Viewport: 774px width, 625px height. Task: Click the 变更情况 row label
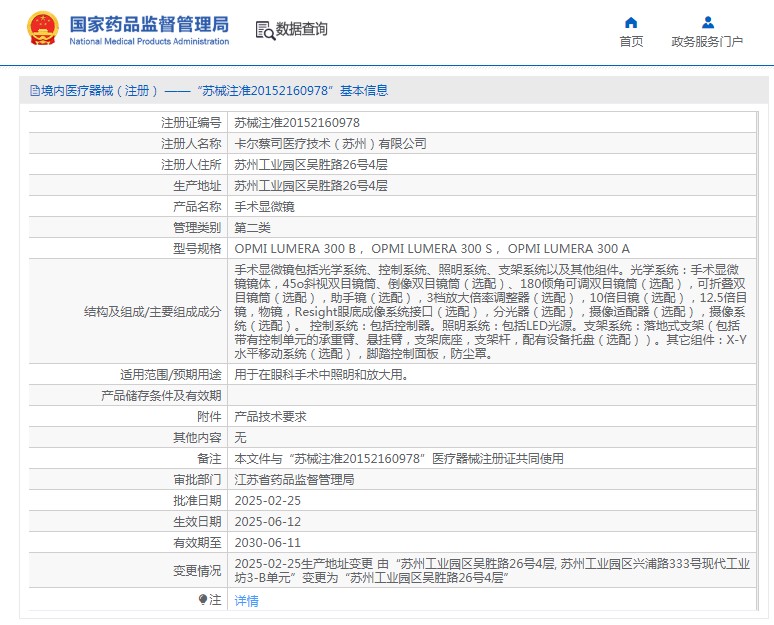pyautogui.click(x=197, y=571)
